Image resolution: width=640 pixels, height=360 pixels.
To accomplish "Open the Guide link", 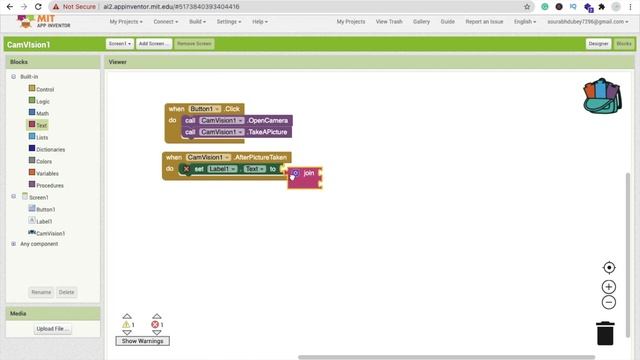I will (x=448, y=22).
